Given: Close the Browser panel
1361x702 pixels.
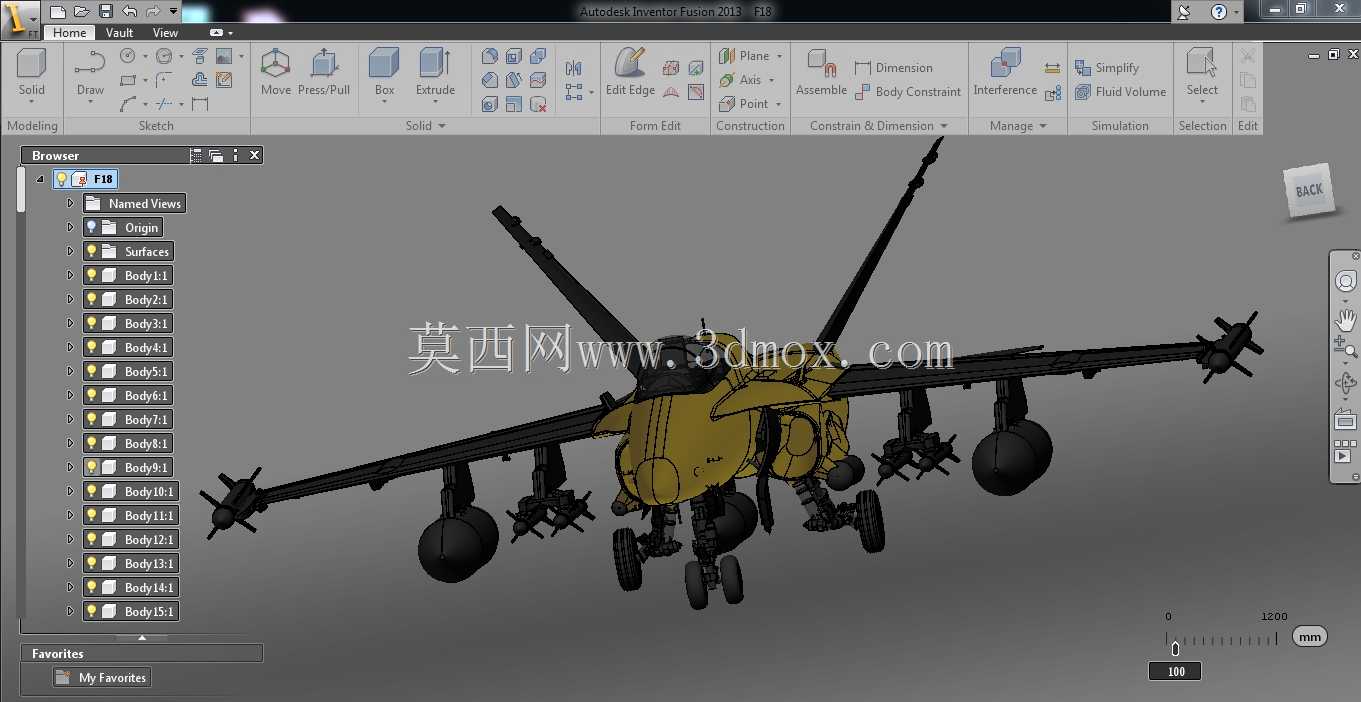Looking at the screenshot, I should point(254,155).
